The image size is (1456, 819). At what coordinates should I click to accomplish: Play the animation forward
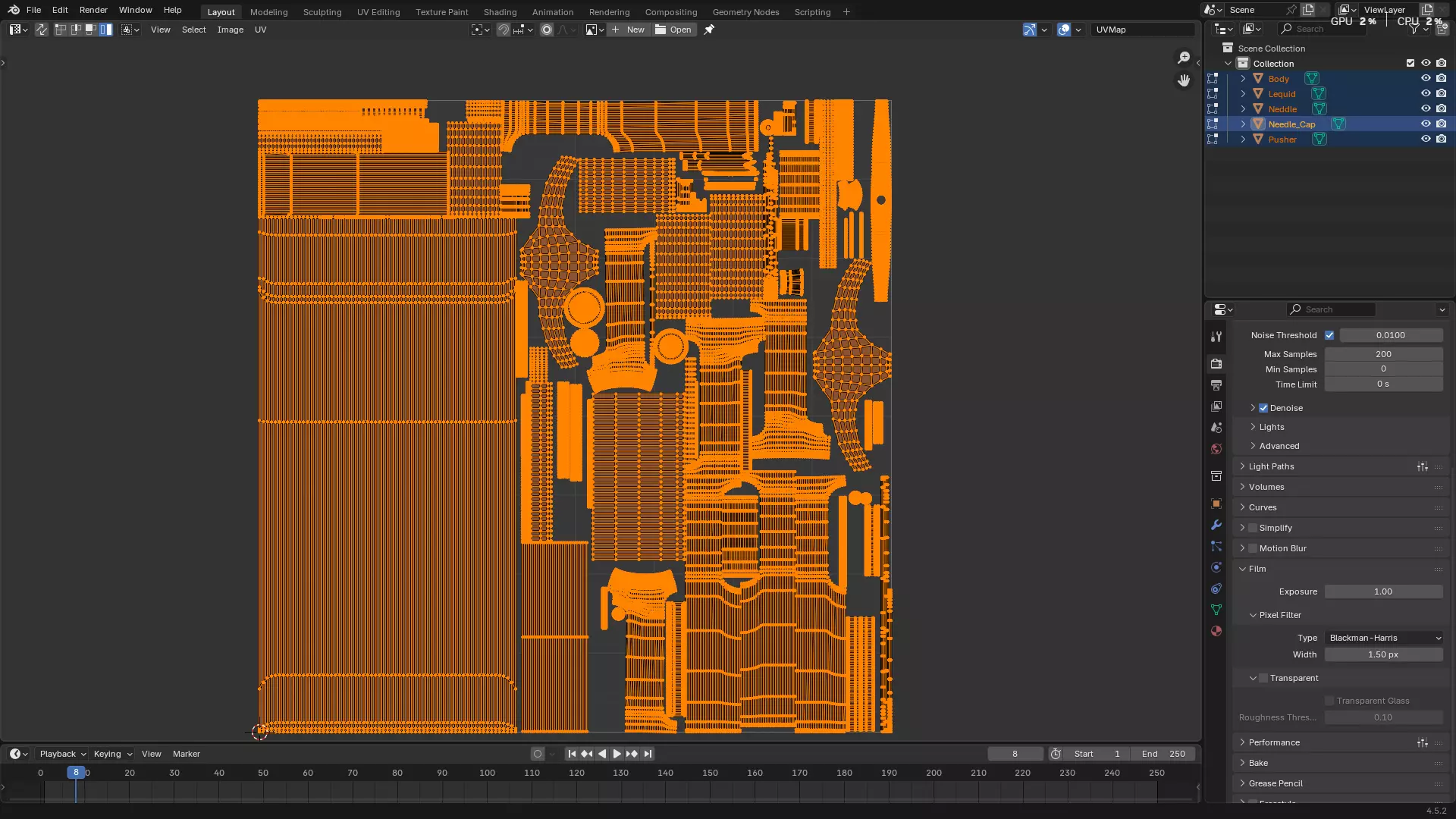coord(617,754)
